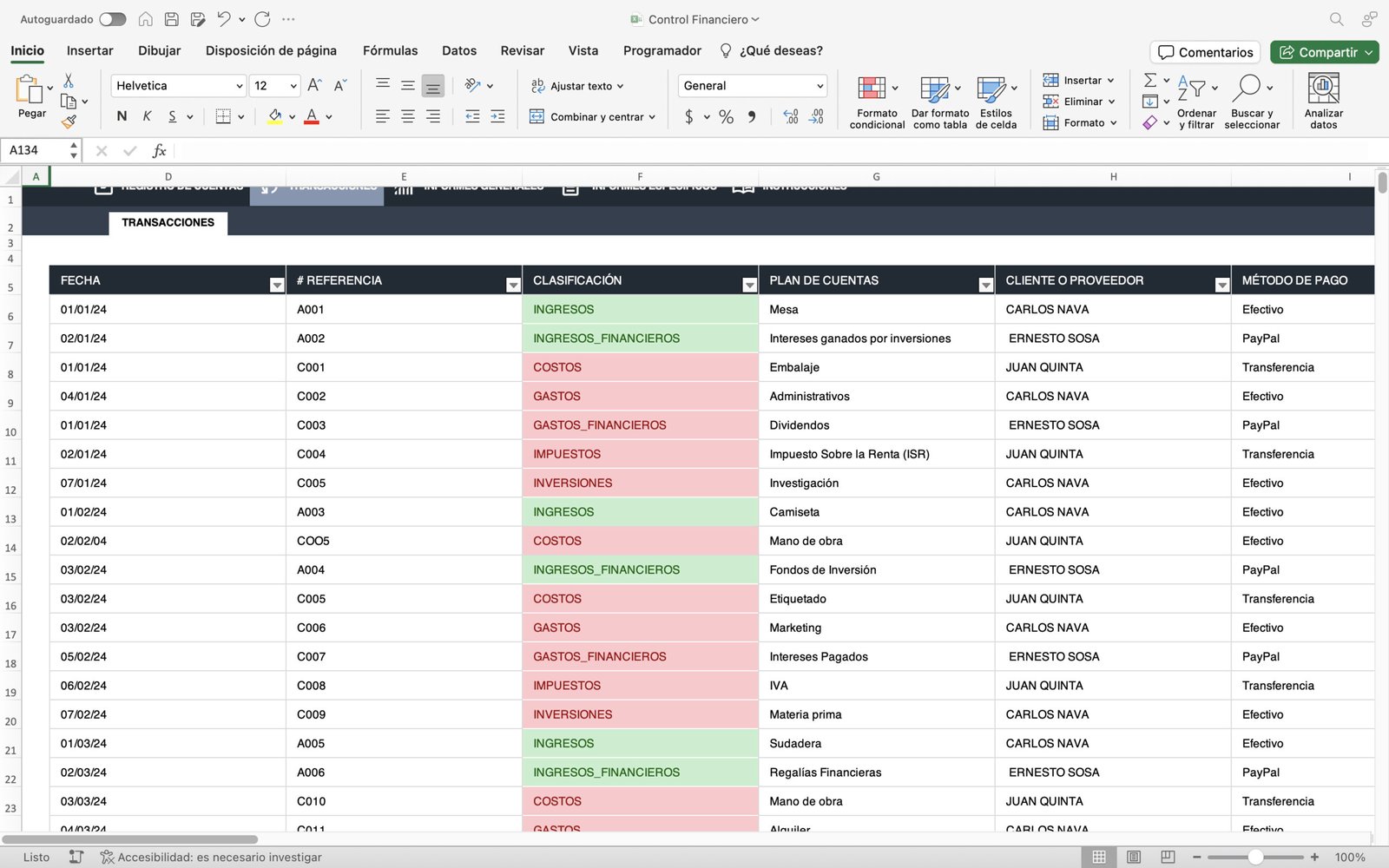Switch to page layout view in status bar
The image size is (1389, 868).
point(1134,857)
